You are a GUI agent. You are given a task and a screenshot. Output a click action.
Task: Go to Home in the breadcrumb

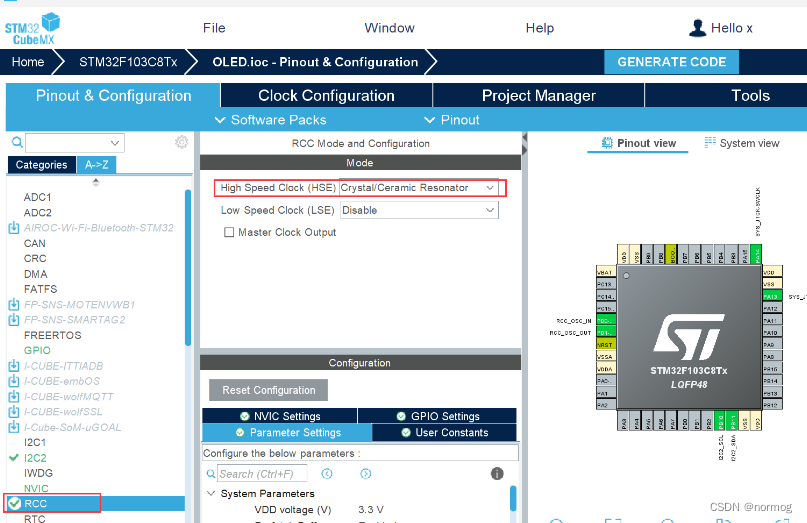click(28, 62)
